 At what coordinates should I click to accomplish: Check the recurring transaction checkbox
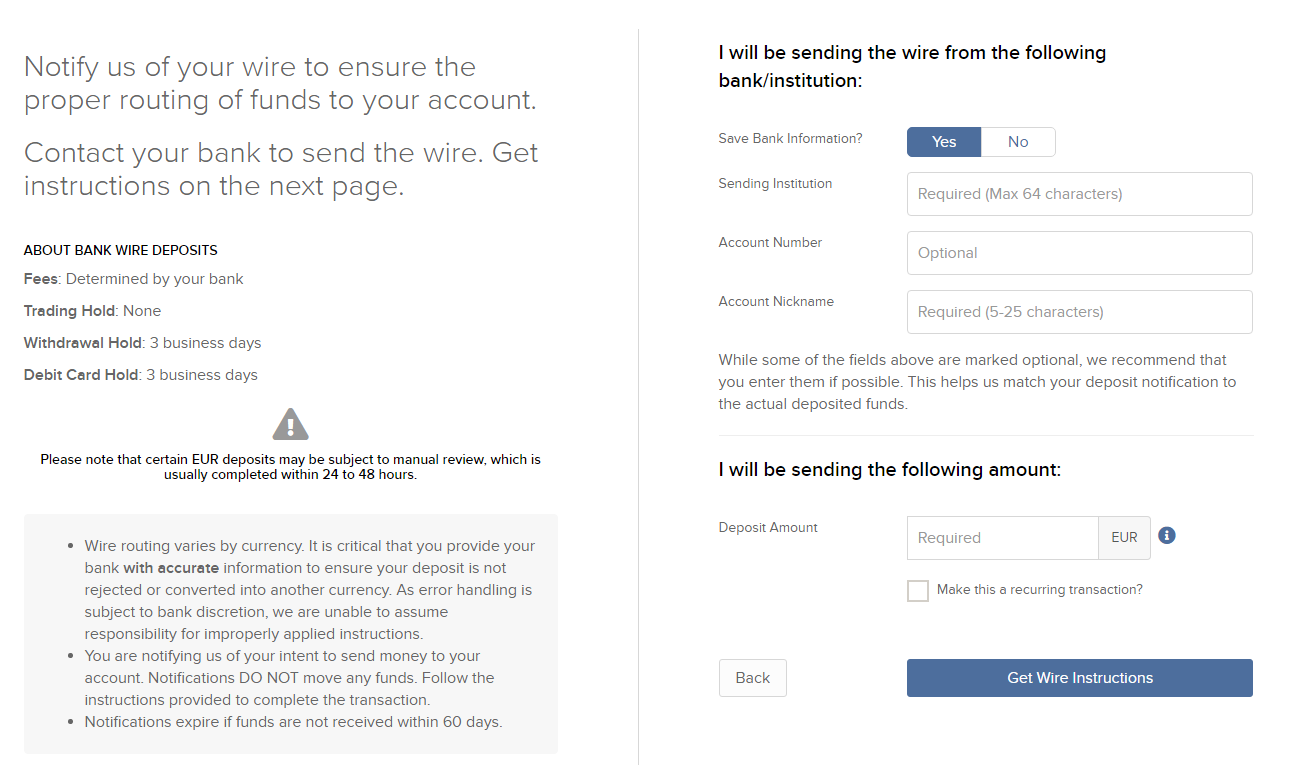918,591
